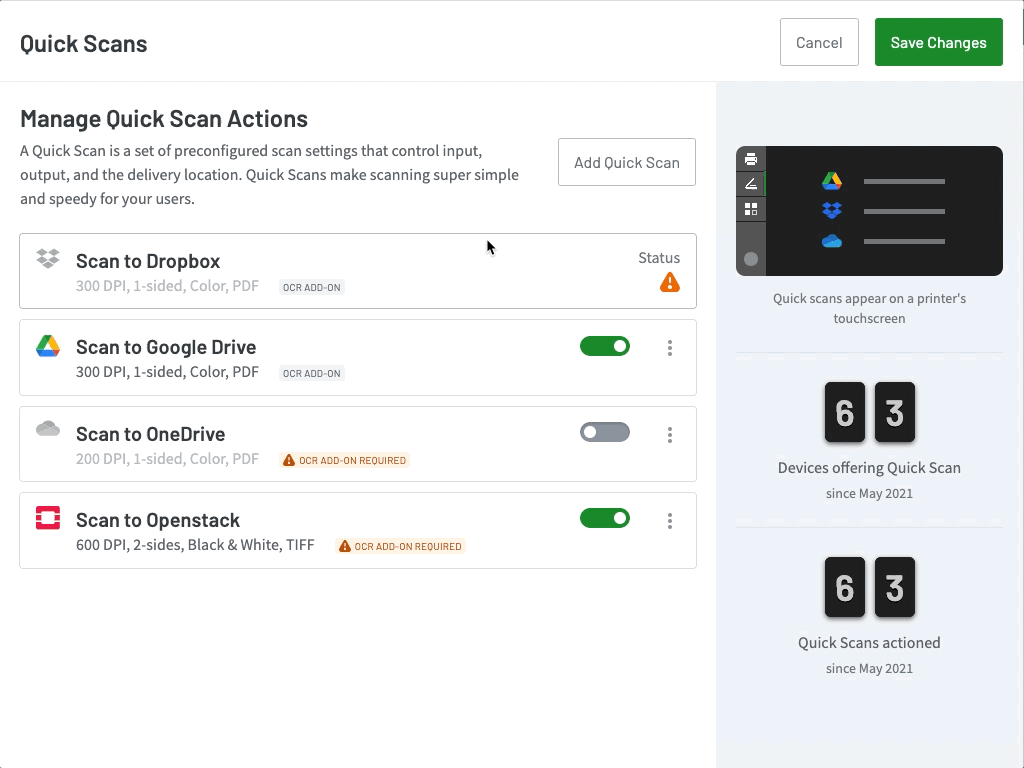The height and width of the screenshot is (768, 1024).
Task: Click the Save Changes button
Action: coord(938,43)
